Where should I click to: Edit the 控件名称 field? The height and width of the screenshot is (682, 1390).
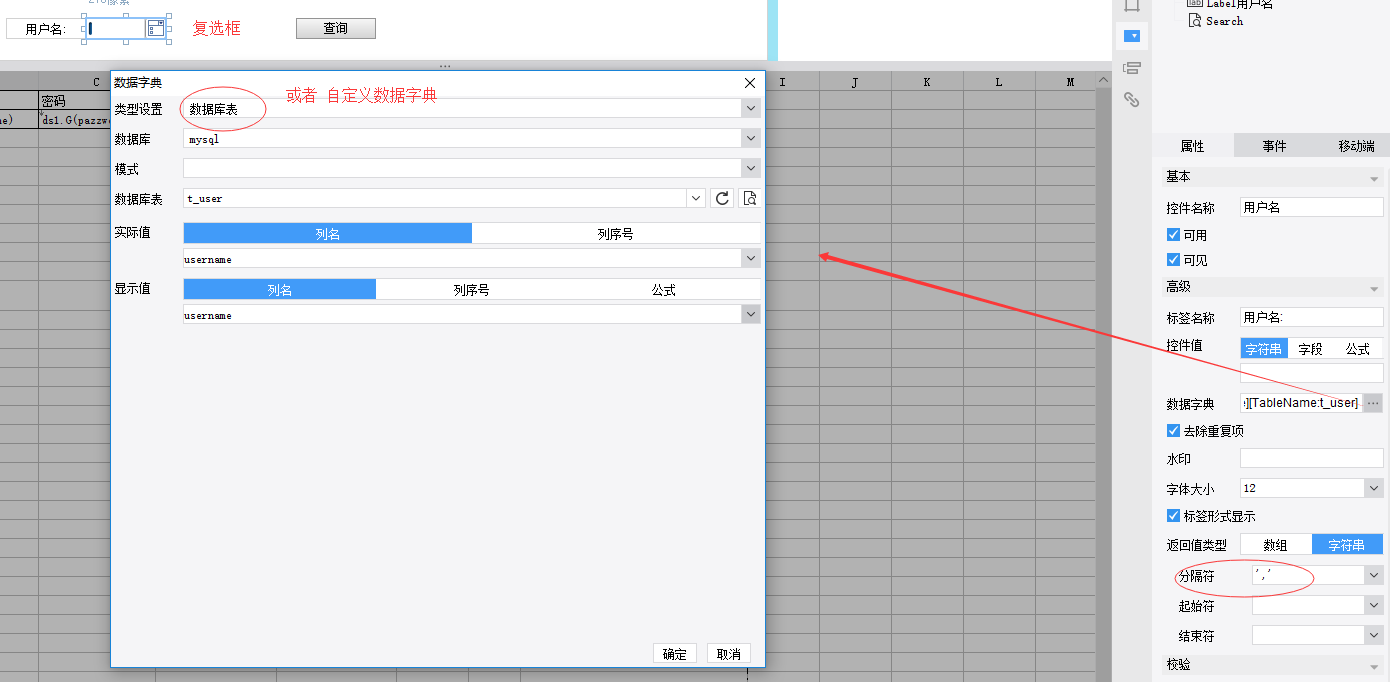coord(1312,207)
